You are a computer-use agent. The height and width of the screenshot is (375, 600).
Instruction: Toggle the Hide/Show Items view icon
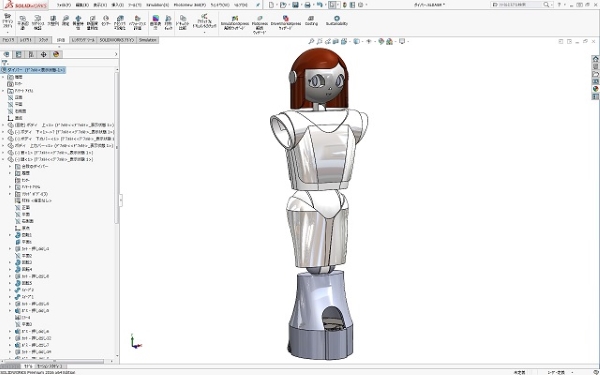pyautogui.click(x=368, y=41)
